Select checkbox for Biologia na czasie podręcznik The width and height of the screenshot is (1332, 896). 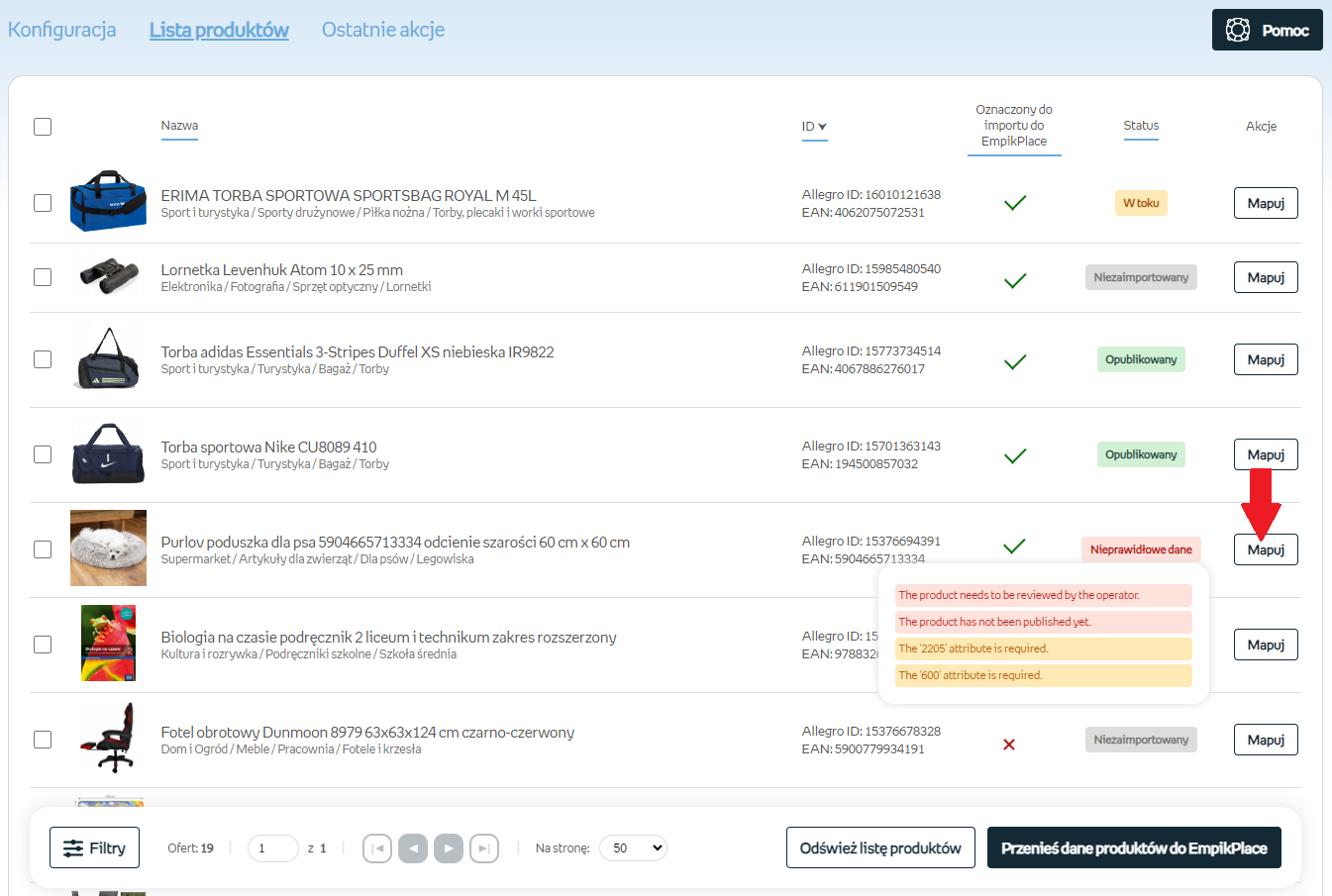coord(43,645)
